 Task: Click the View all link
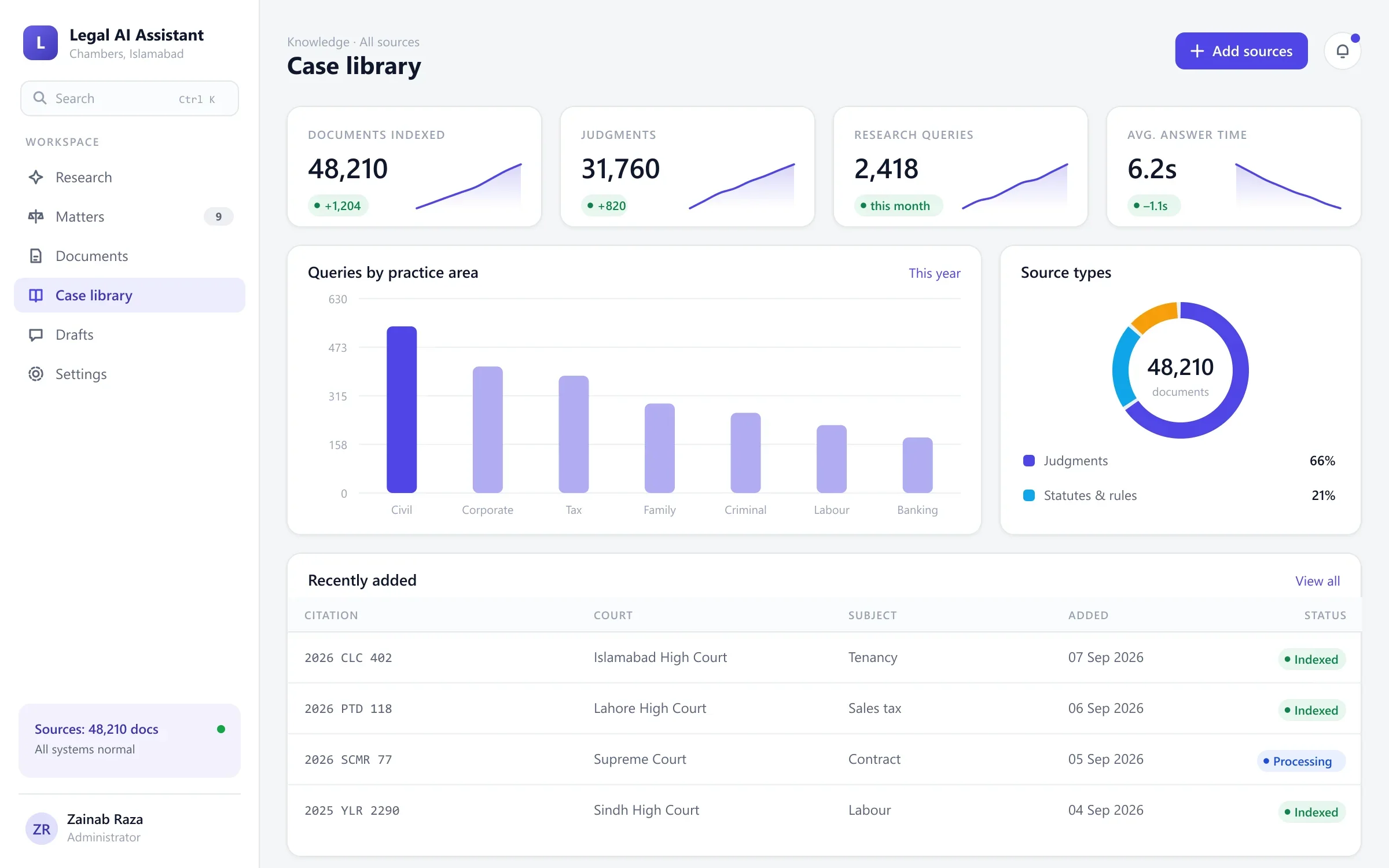(1317, 581)
